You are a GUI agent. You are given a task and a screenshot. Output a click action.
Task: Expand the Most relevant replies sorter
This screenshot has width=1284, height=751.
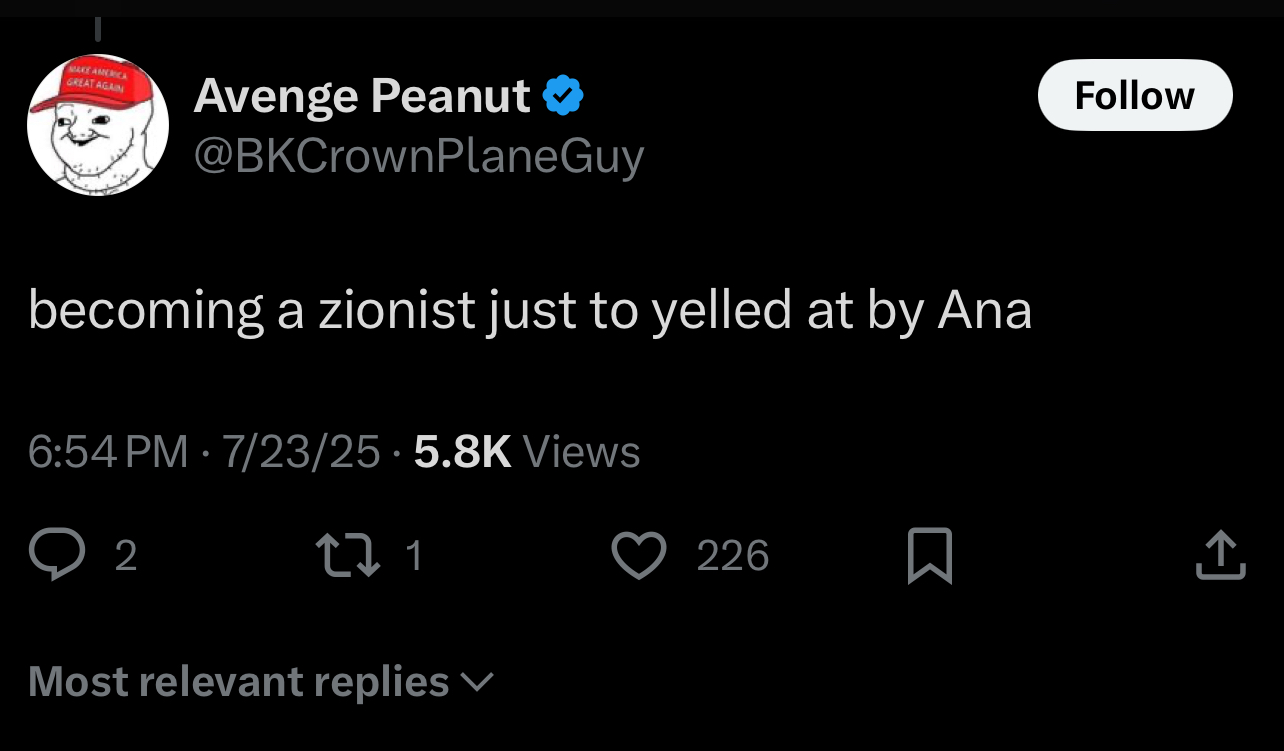pos(261,682)
